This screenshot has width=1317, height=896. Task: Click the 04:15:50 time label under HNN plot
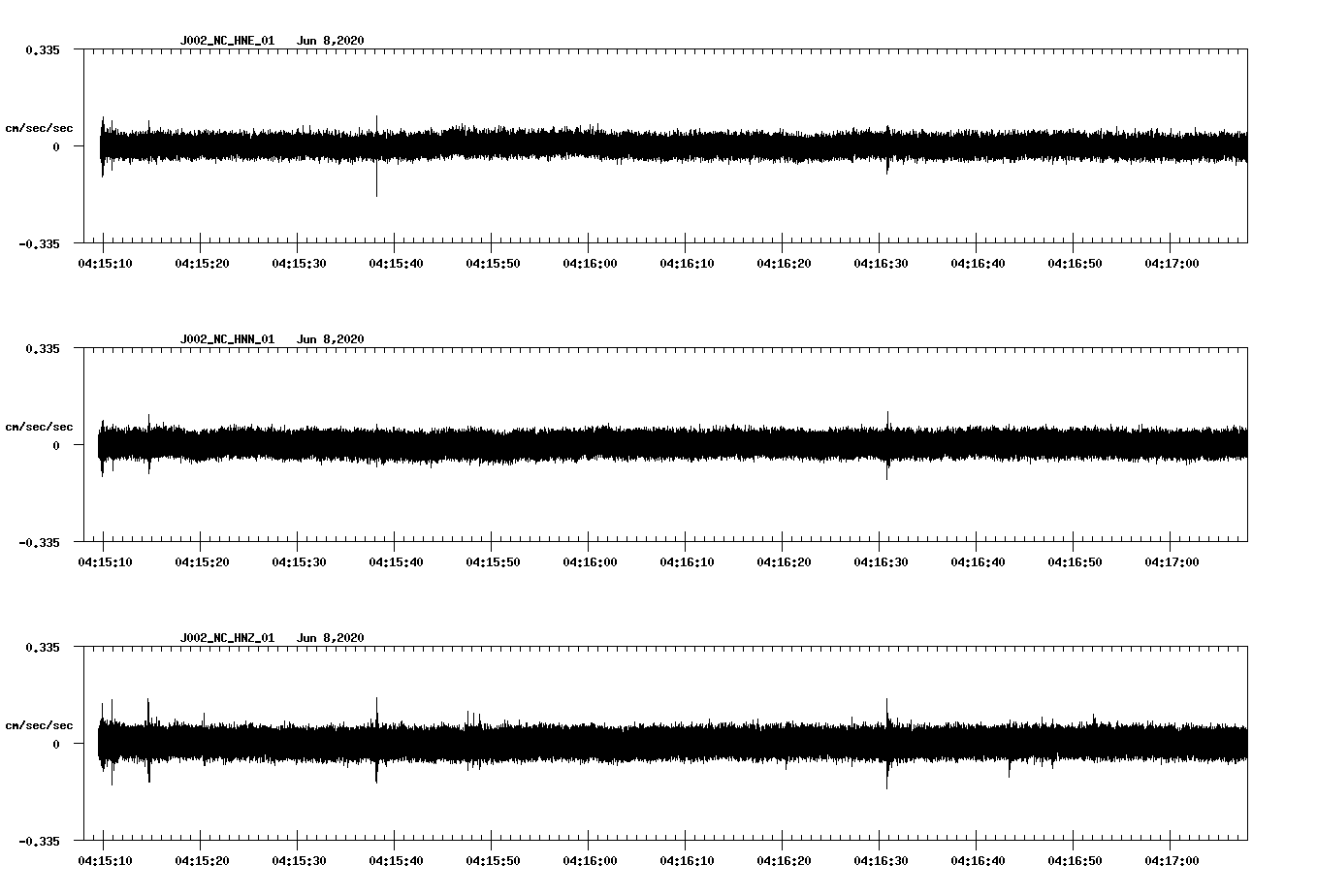pos(493,562)
